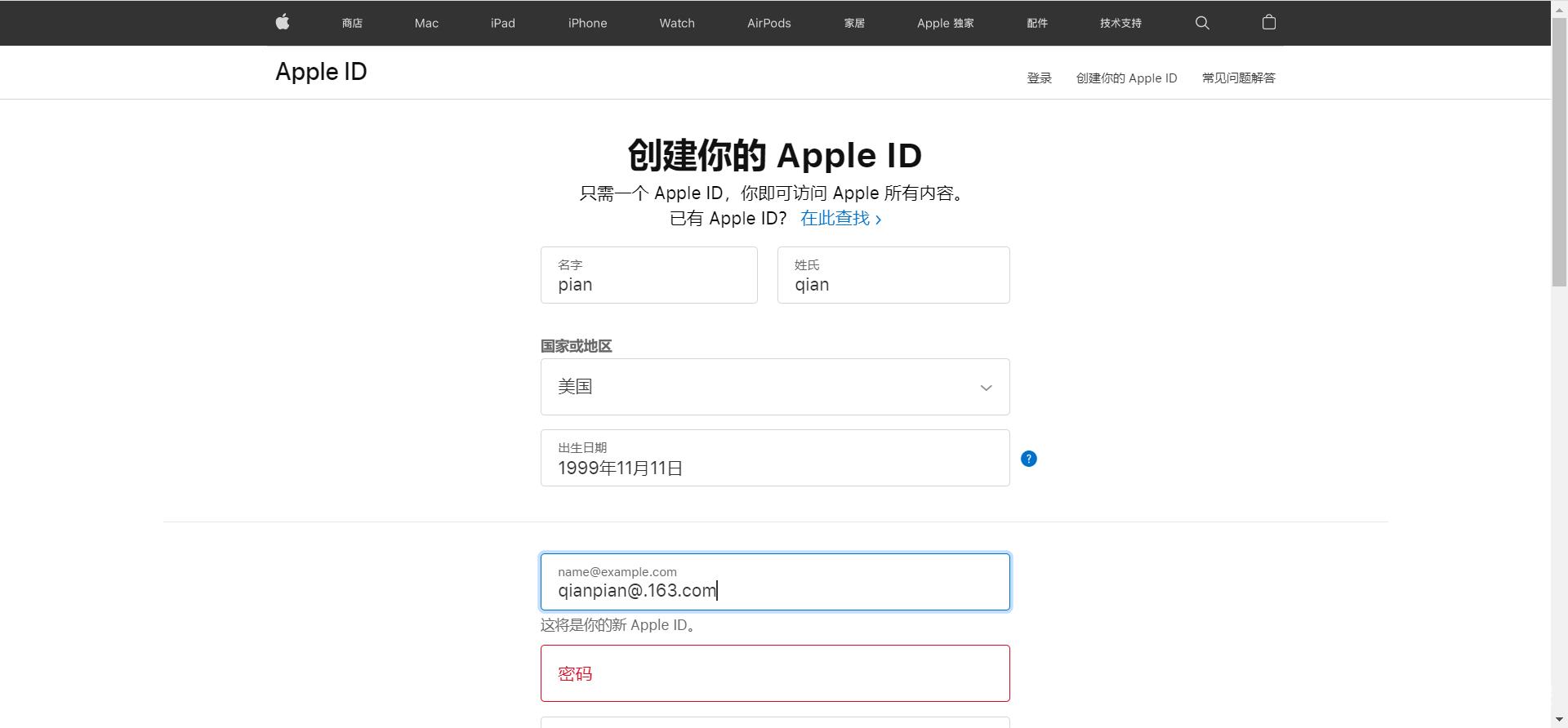The width and height of the screenshot is (1568, 728).
Task: Click the 常见问题解答 link
Action: [x=1239, y=78]
